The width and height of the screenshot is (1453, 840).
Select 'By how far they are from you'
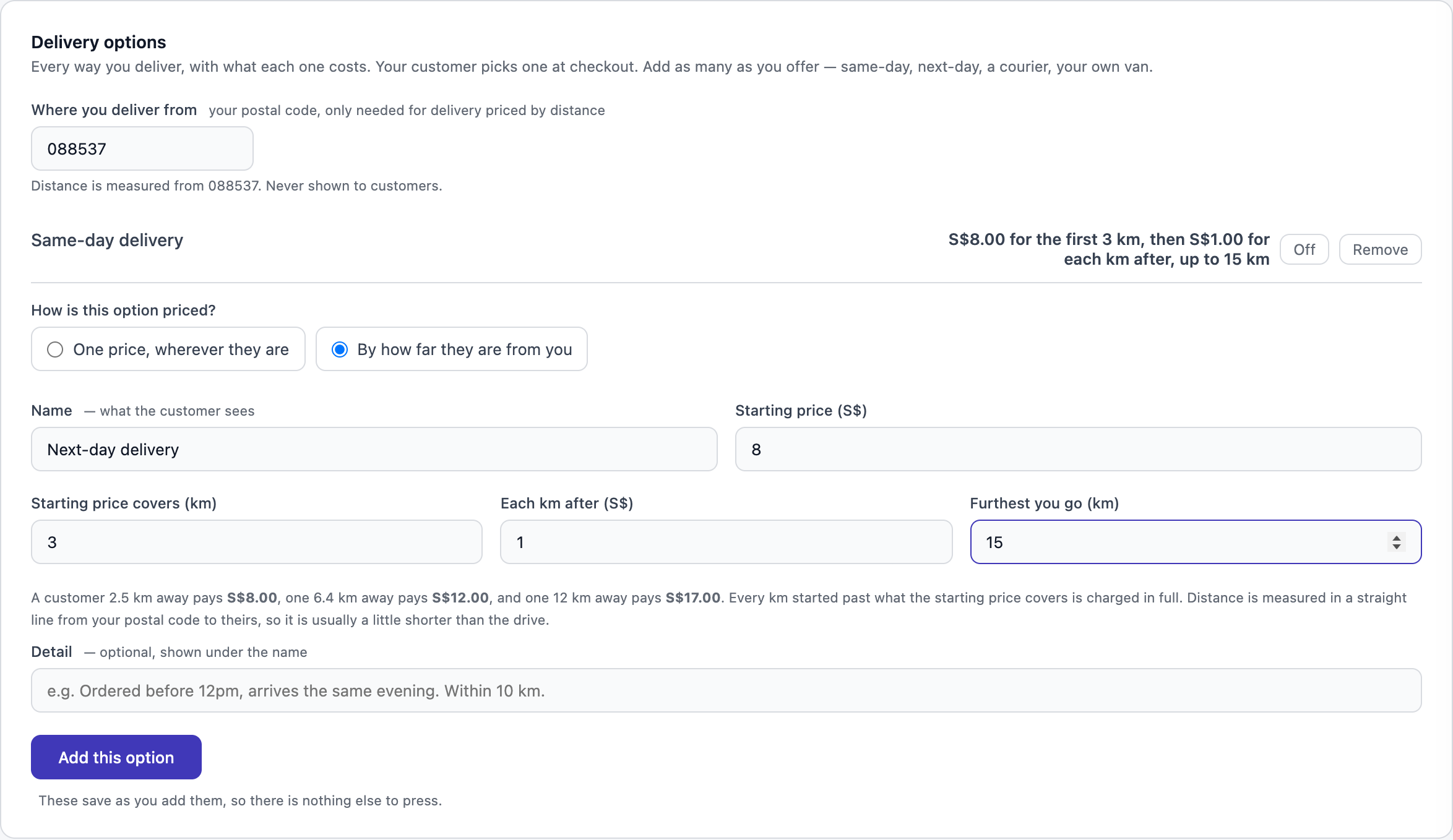click(452, 349)
